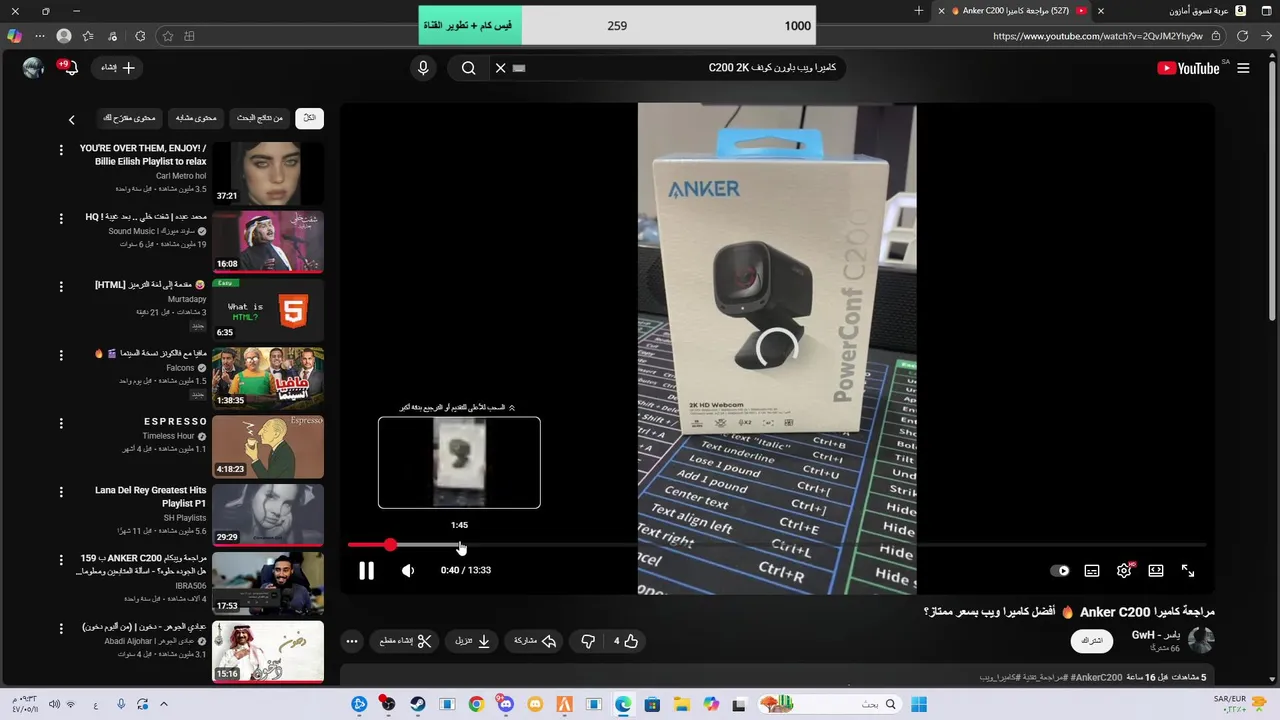Open the GwH channel name link
The height and width of the screenshot is (720, 1280).
[1156, 635]
